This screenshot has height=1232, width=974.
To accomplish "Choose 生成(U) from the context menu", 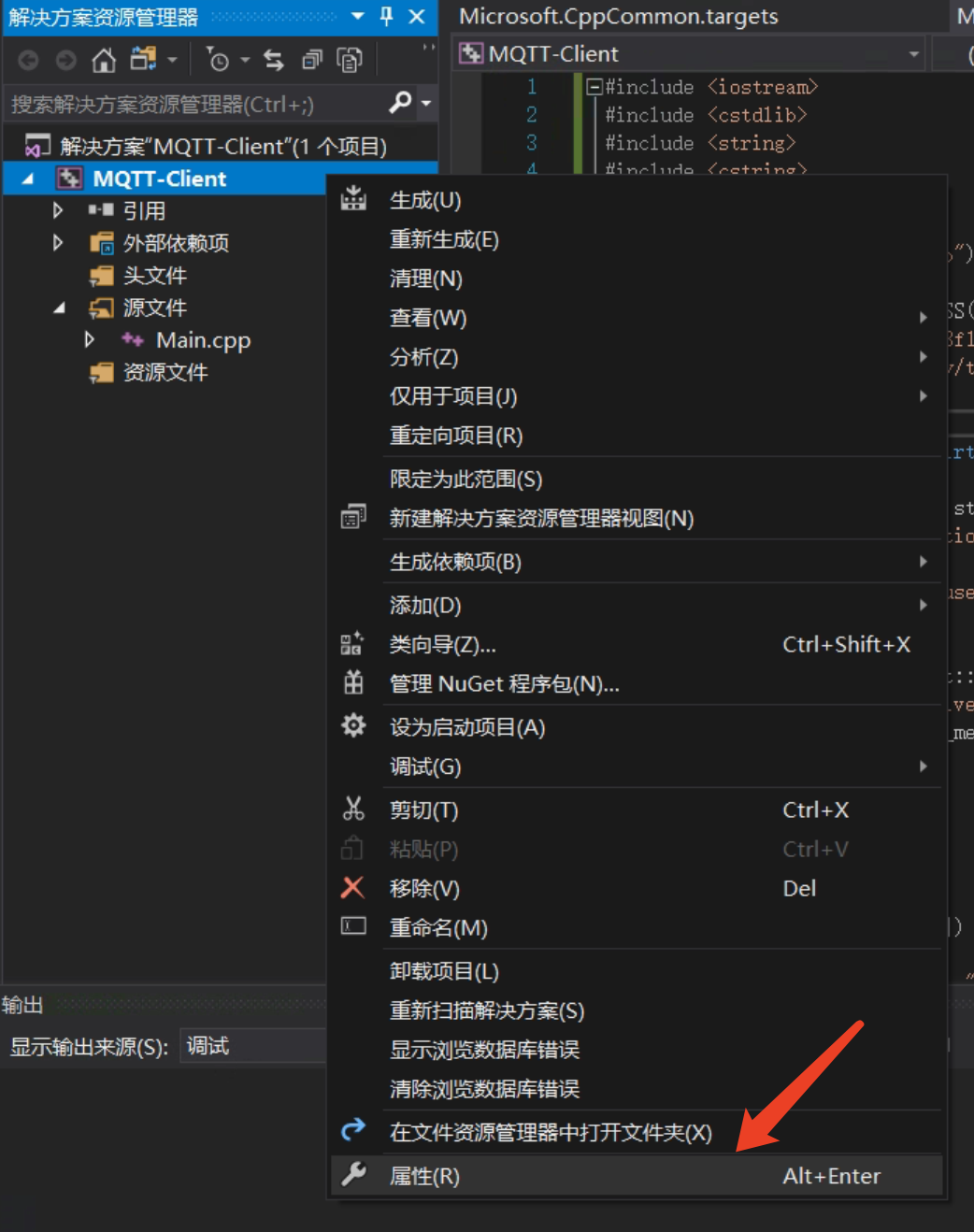I will coord(637,200).
